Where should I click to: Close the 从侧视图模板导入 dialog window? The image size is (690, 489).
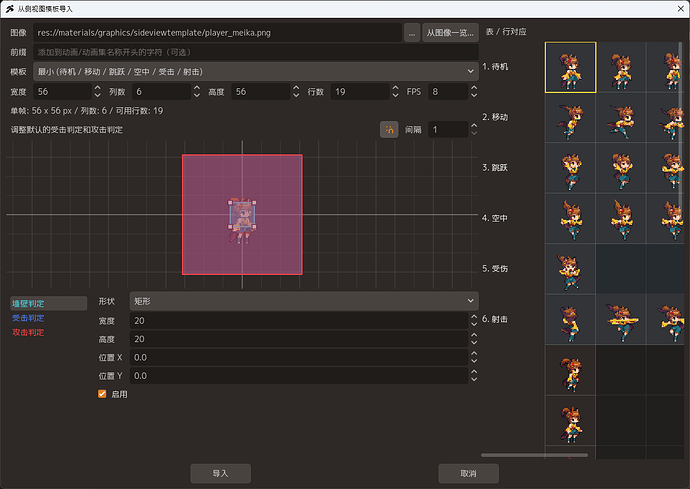click(680, 9)
